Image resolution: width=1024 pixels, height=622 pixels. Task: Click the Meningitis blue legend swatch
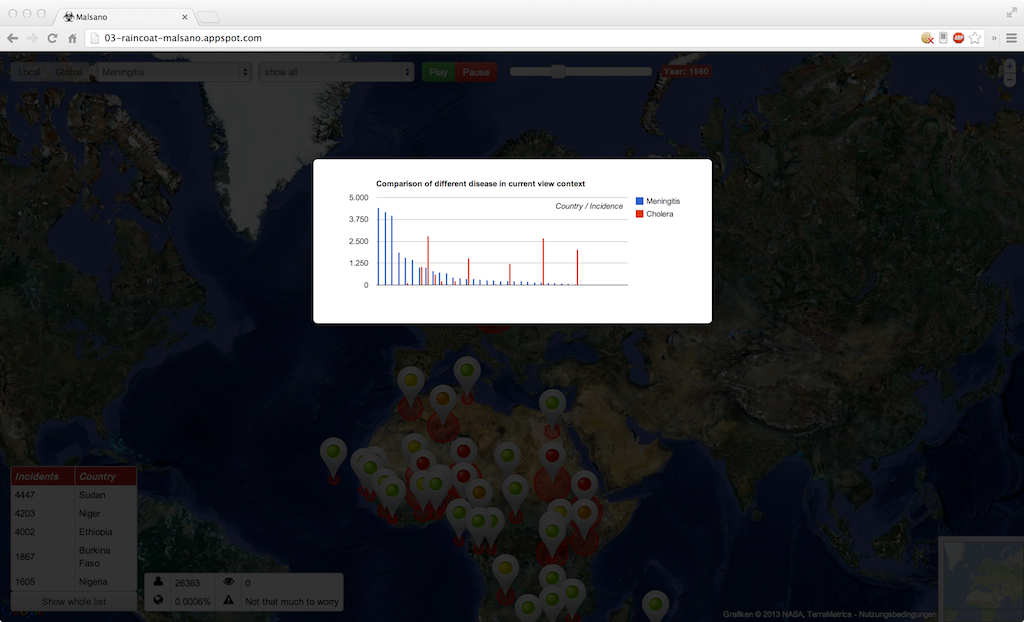[x=639, y=201]
